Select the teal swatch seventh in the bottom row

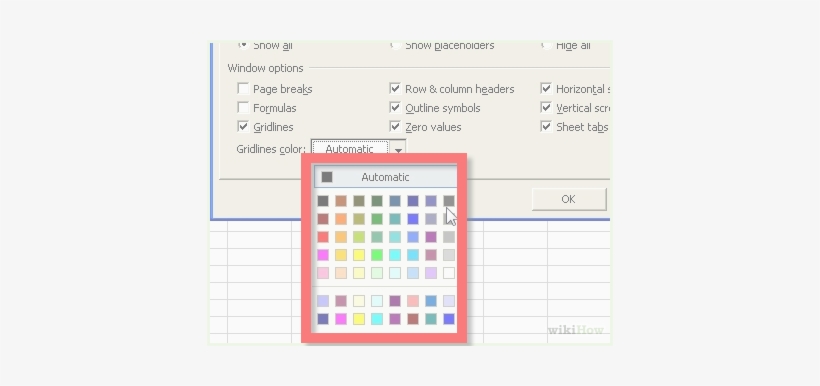(x=431, y=319)
